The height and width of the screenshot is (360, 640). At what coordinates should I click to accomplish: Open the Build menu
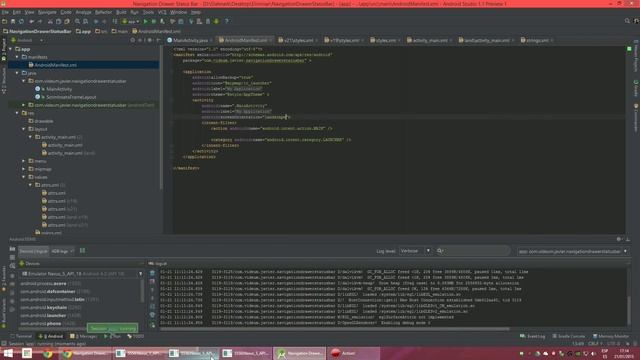point(121,12)
